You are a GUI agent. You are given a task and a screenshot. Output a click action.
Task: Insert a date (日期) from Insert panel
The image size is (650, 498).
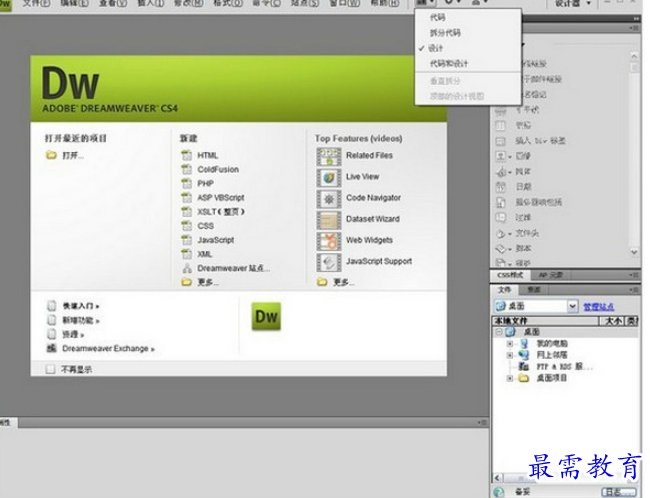pos(523,187)
